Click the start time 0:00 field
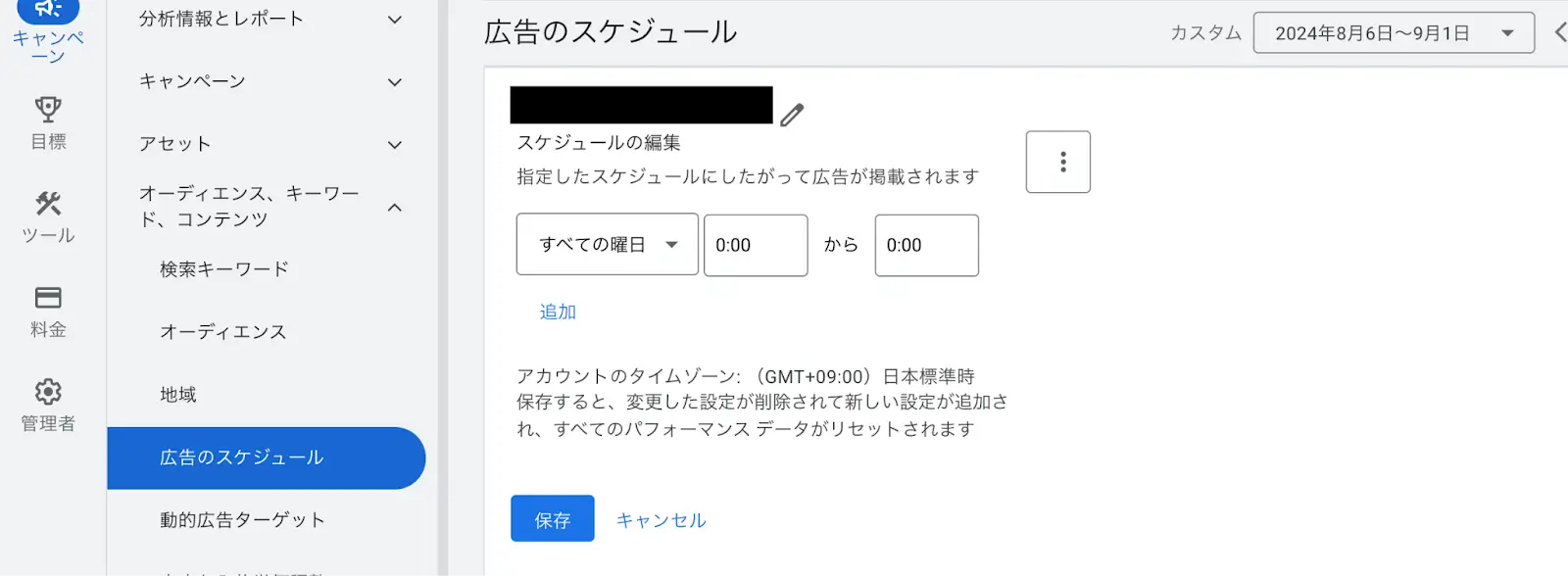This screenshot has height=576, width=1568. (x=755, y=245)
